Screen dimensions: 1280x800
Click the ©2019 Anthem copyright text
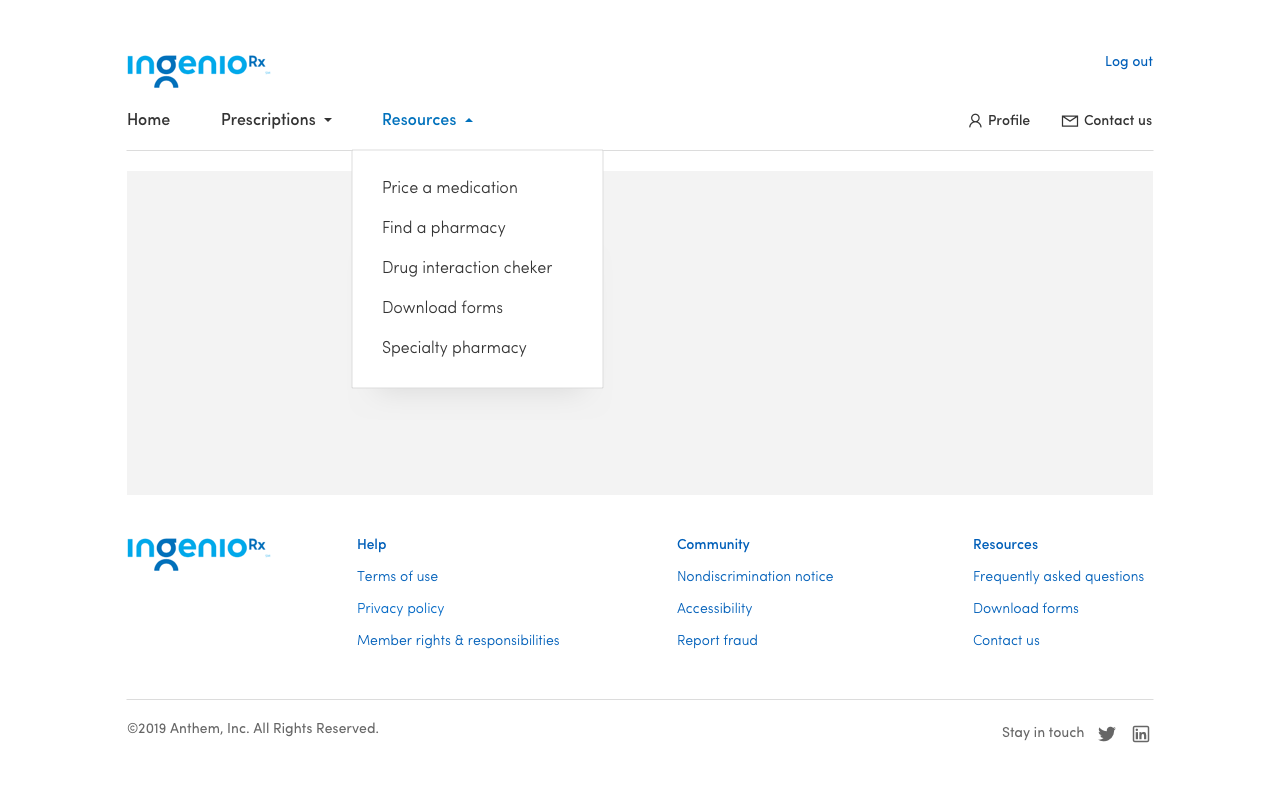(253, 729)
